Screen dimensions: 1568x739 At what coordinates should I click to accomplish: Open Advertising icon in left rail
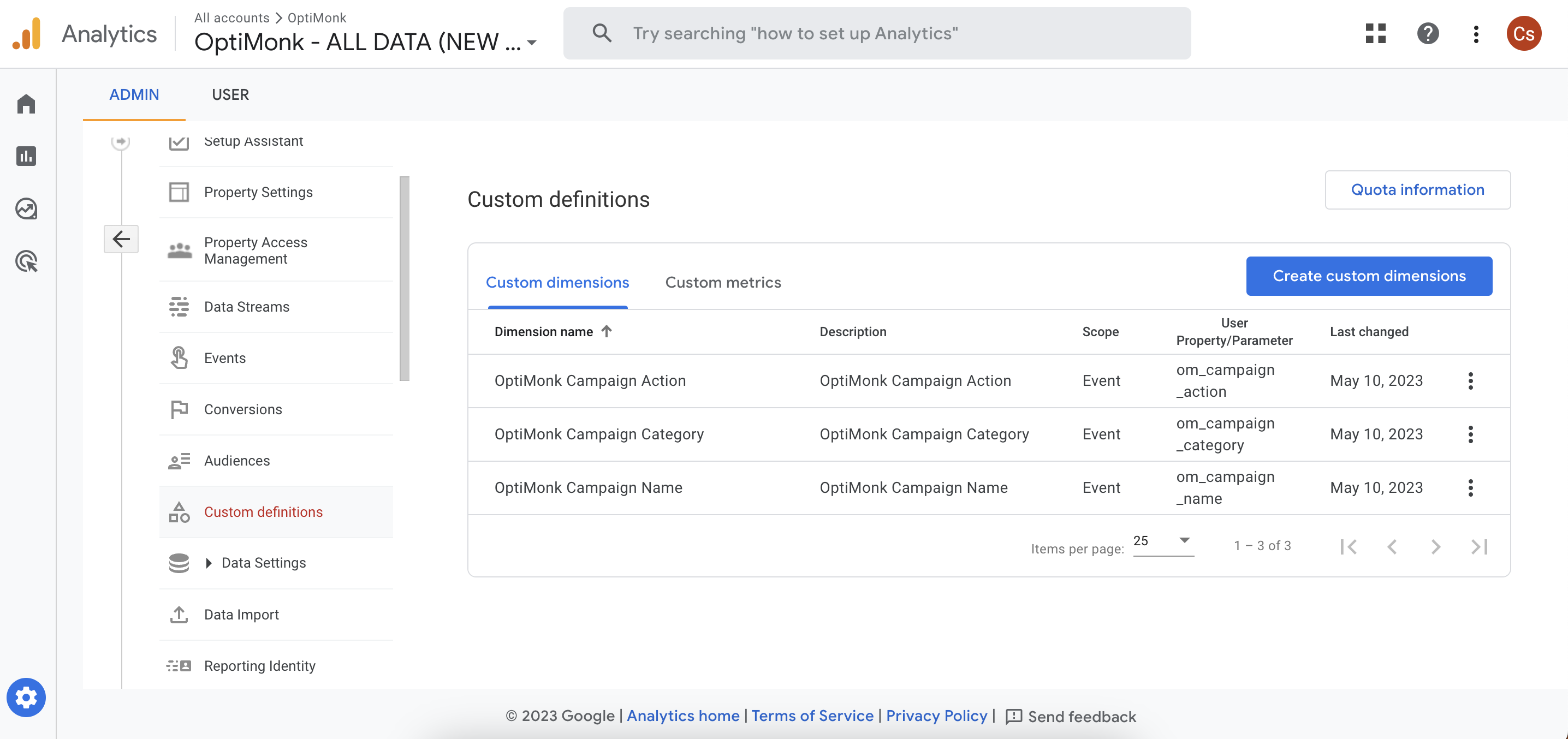[x=26, y=261]
